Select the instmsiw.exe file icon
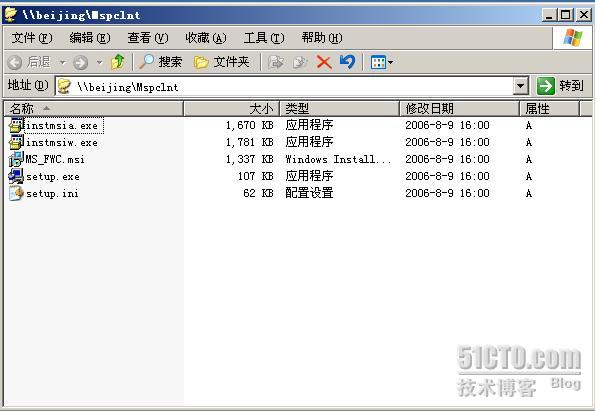The height and width of the screenshot is (411, 595). pyautogui.click(x=16, y=142)
